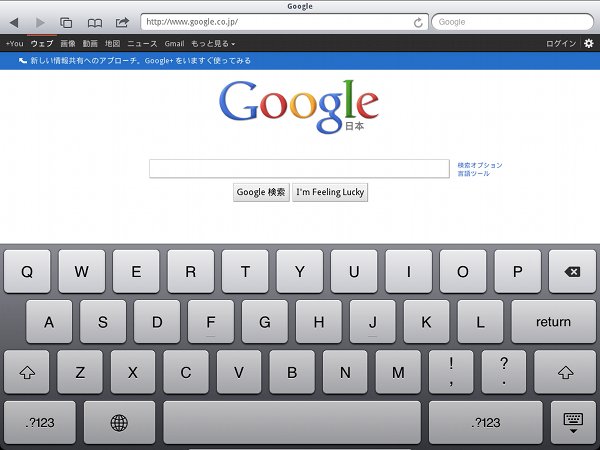The width and height of the screenshot is (600, 450).
Task: Tap the D key
Action: click(x=157, y=322)
